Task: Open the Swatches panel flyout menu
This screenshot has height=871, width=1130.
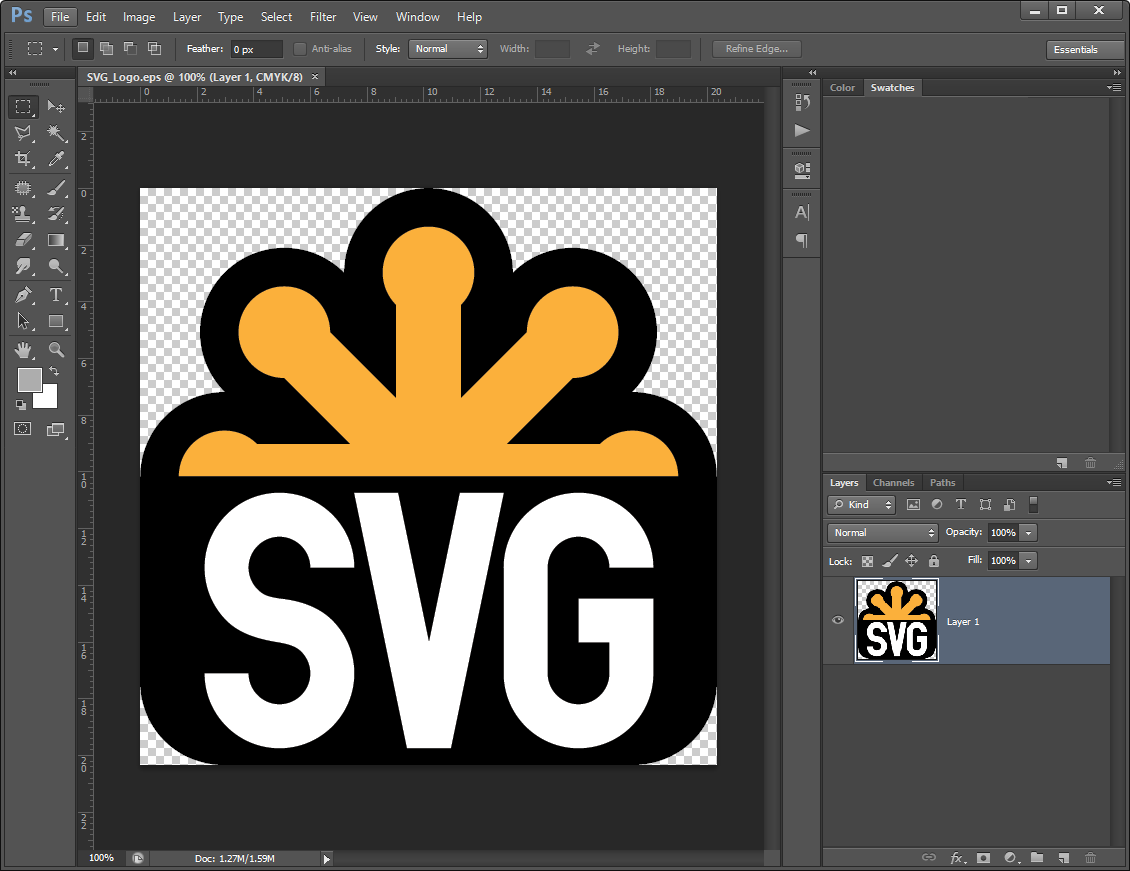Action: coord(1114,87)
